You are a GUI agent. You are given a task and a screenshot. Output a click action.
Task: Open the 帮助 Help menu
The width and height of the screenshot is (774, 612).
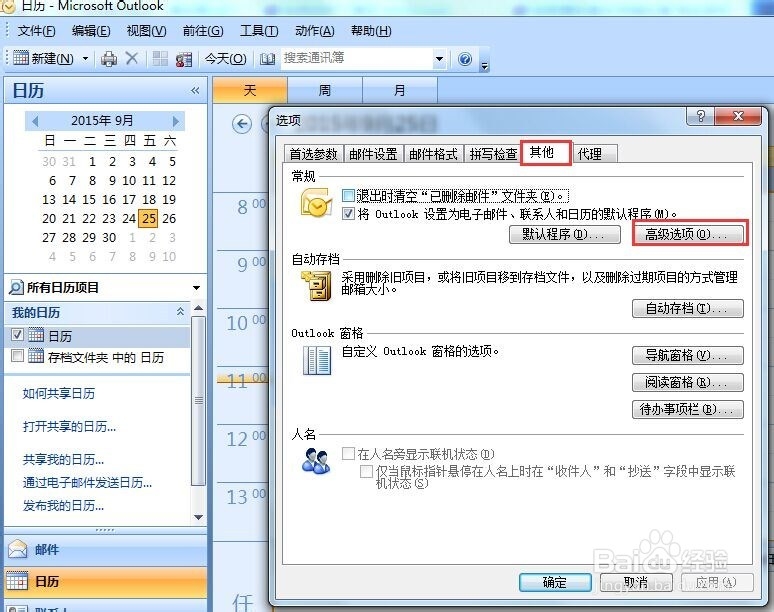pos(371,31)
